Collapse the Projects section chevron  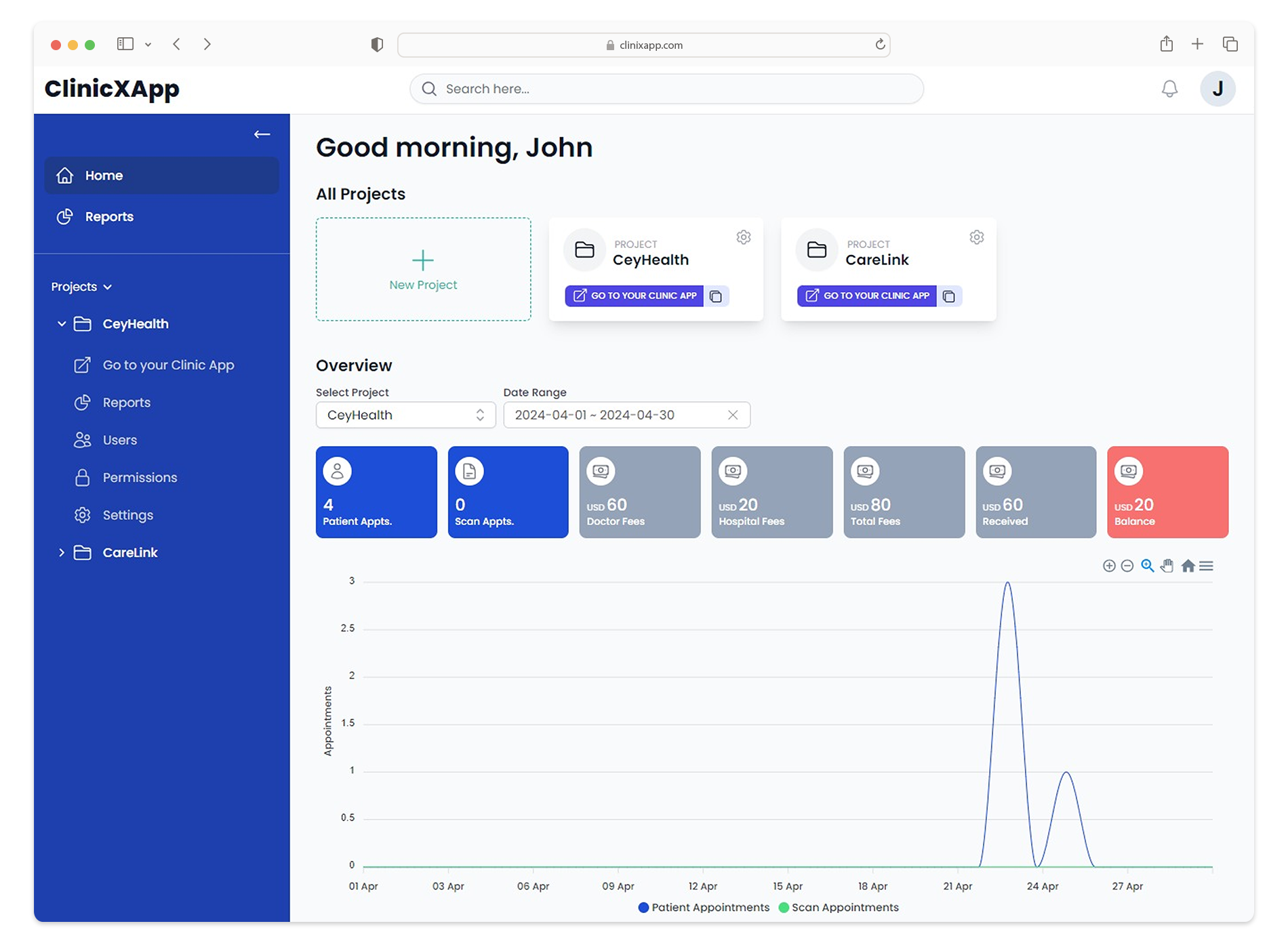point(108,286)
